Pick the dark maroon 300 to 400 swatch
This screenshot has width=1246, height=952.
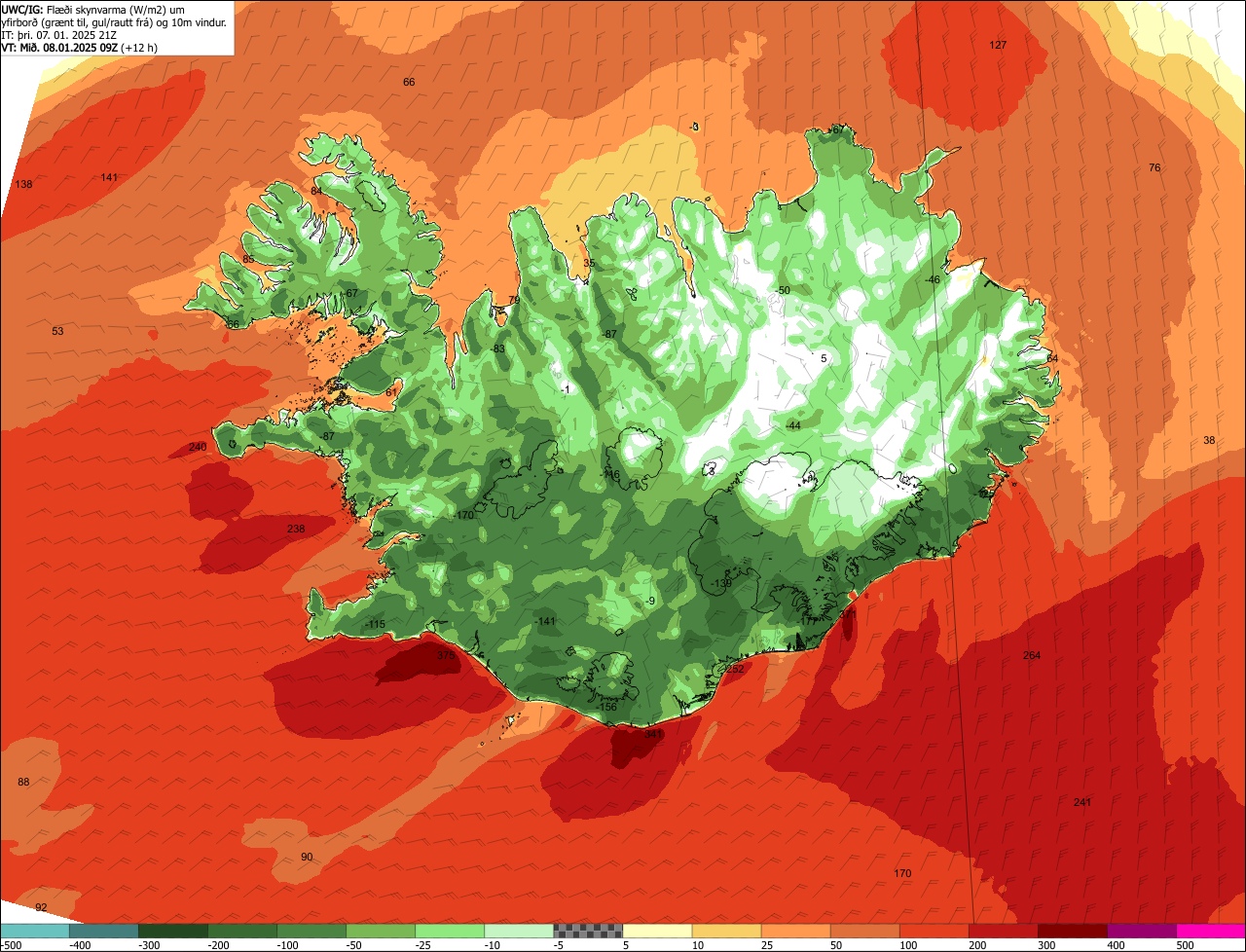pos(1072,931)
